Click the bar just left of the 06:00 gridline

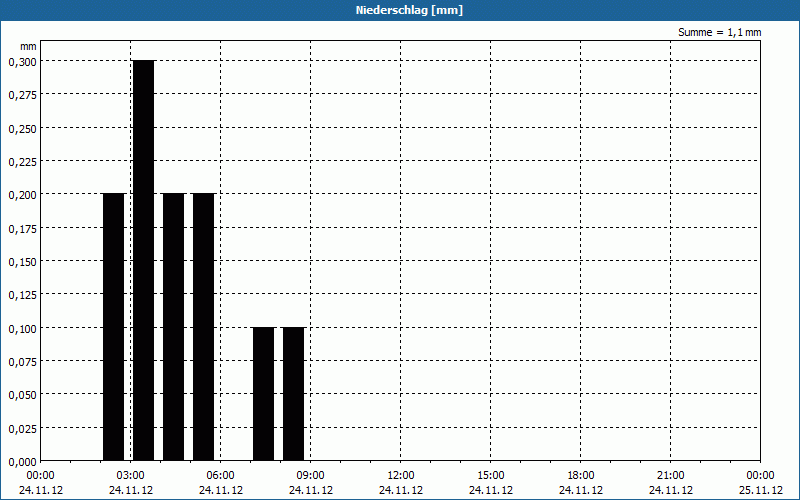pos(203,327)
